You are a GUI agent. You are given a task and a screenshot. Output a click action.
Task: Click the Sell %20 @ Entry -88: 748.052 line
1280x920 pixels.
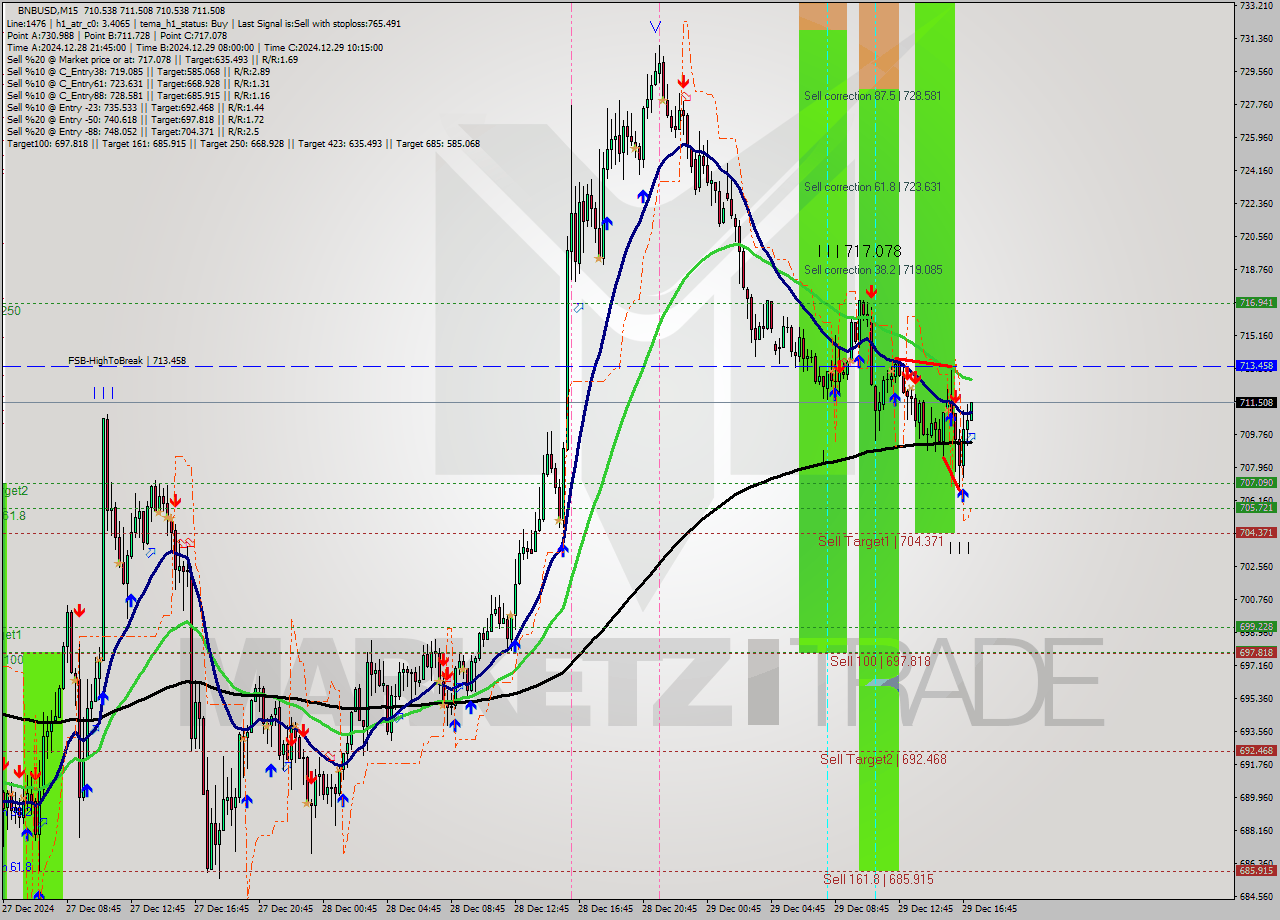point(134,131)
